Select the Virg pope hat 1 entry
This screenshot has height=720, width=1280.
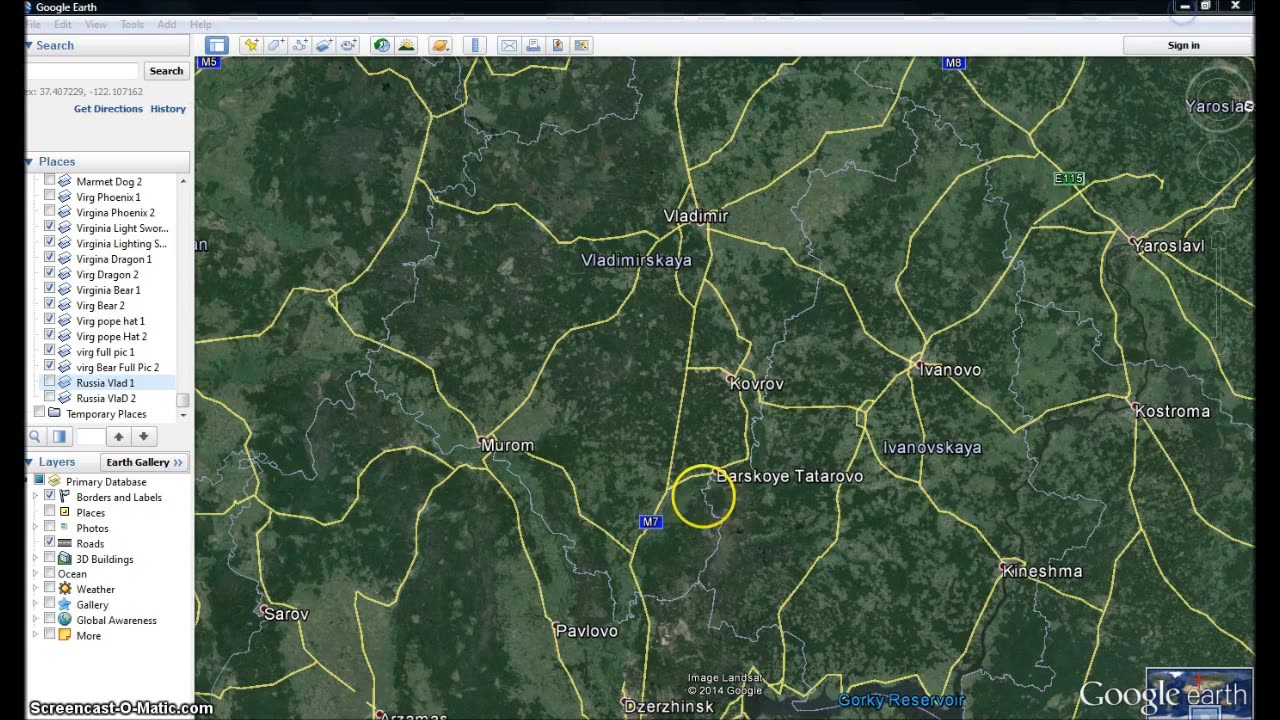coord(111,321)
